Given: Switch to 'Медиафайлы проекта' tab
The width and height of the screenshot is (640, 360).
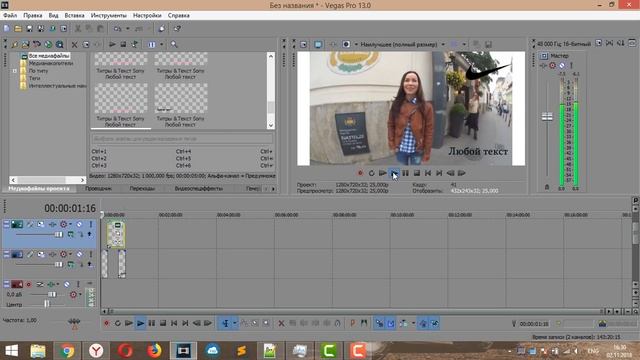Looking at the screenshot, I should pos(39,189).
